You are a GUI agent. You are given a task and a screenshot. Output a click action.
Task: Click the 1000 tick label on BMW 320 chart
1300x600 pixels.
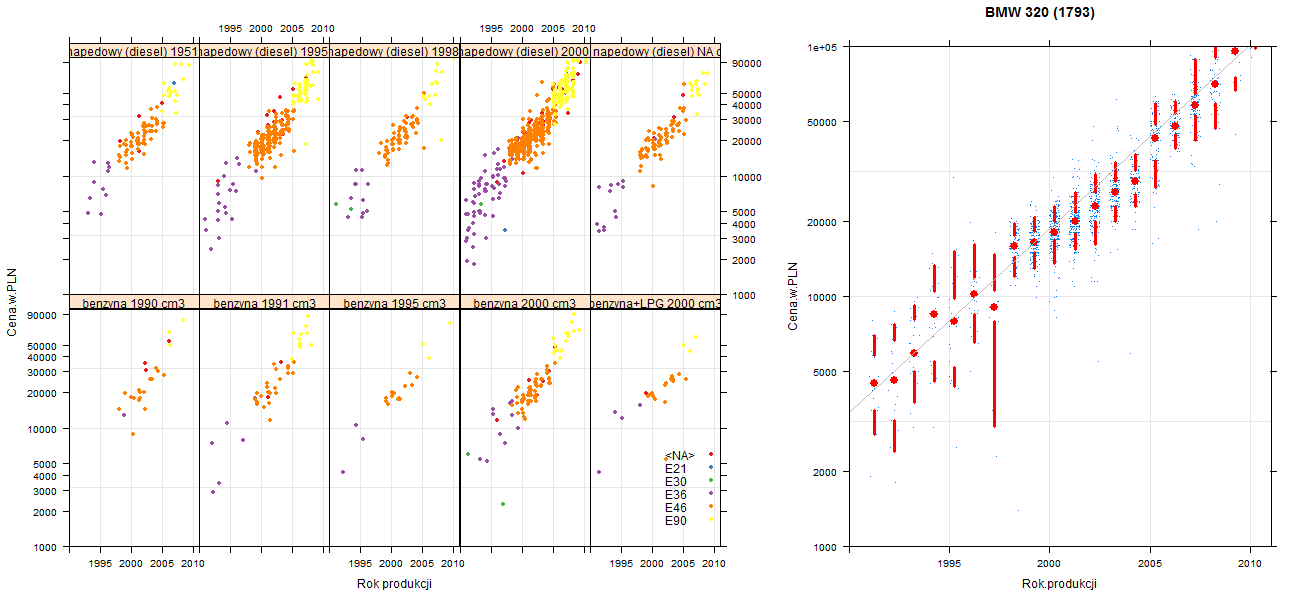[x=825, y=547]
